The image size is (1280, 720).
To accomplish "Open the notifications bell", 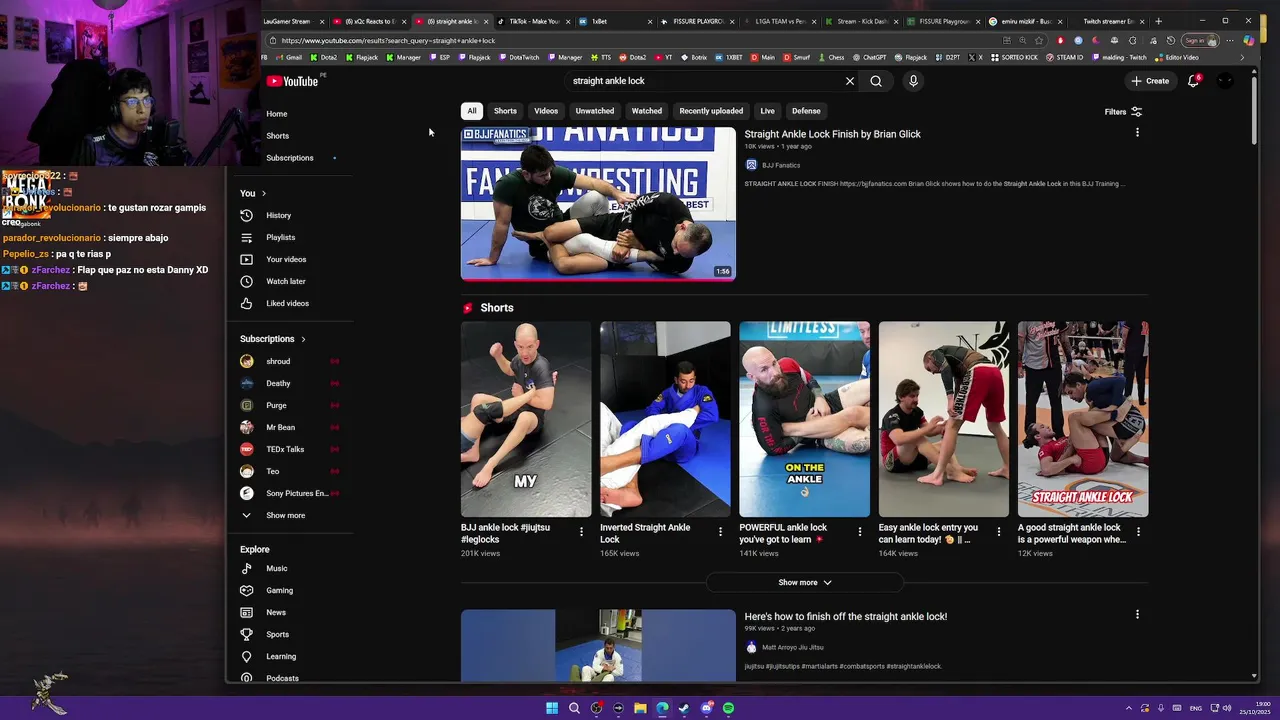I will [x=1193, y=81].
